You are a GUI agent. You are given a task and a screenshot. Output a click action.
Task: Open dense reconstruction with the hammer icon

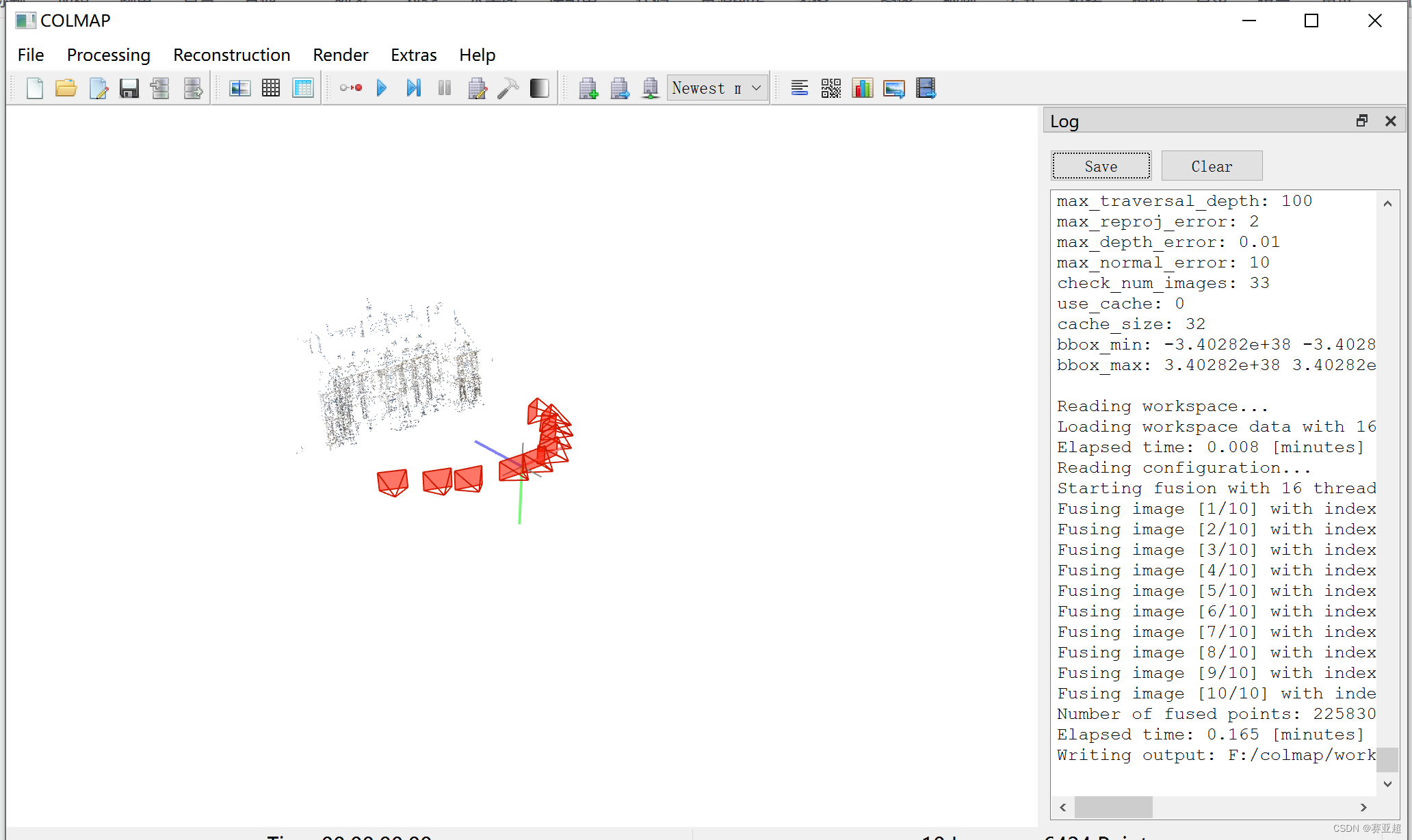pyautogui.click(x=508, y=88)
